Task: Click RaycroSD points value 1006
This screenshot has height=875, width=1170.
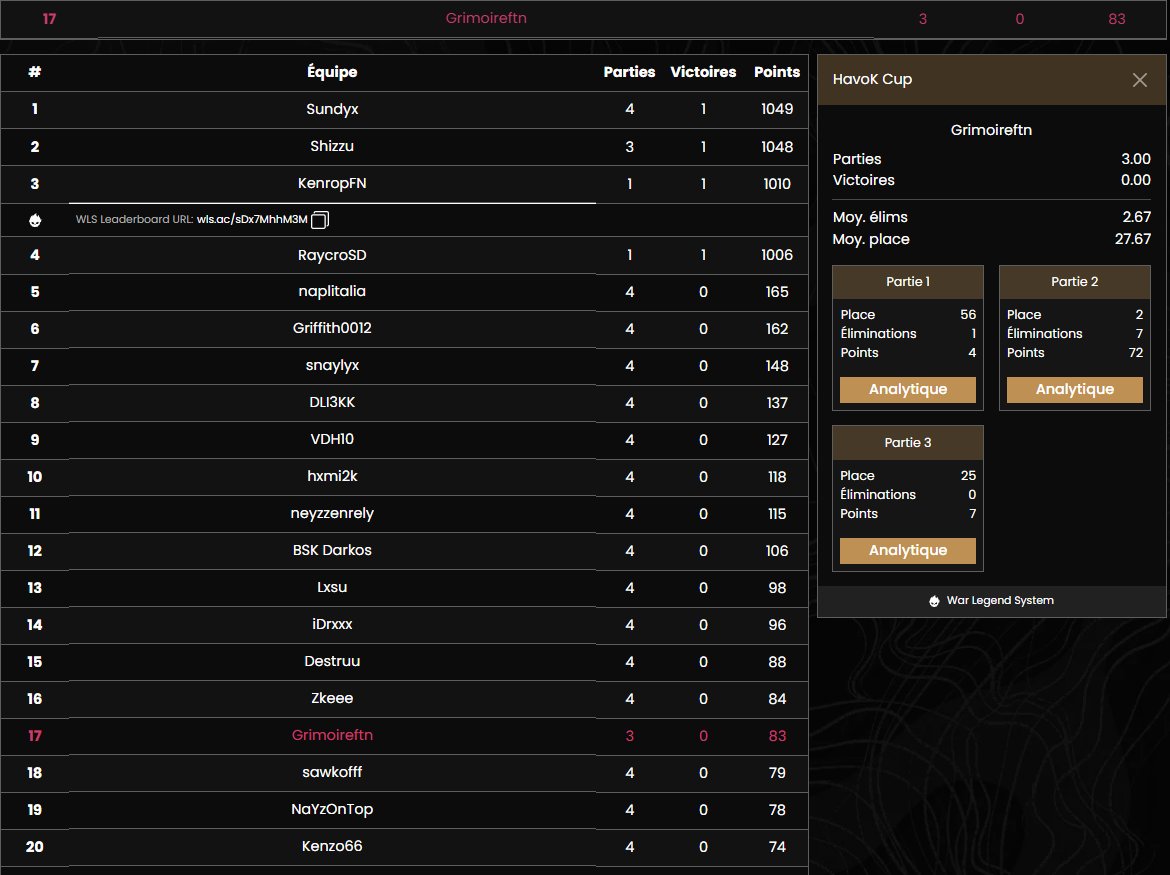Action: (x=777, y=255)
